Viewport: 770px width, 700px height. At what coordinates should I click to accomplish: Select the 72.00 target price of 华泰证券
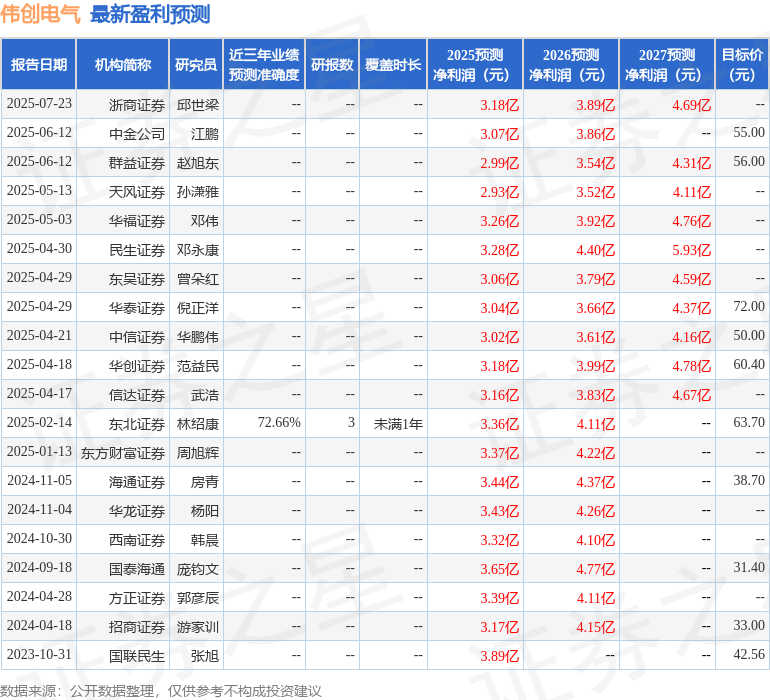coord(749,307)
